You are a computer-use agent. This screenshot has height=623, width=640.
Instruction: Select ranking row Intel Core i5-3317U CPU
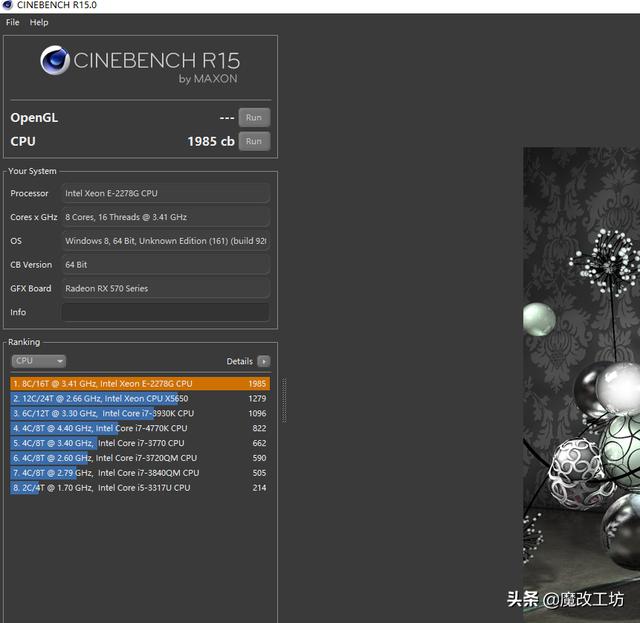(140, 488)
